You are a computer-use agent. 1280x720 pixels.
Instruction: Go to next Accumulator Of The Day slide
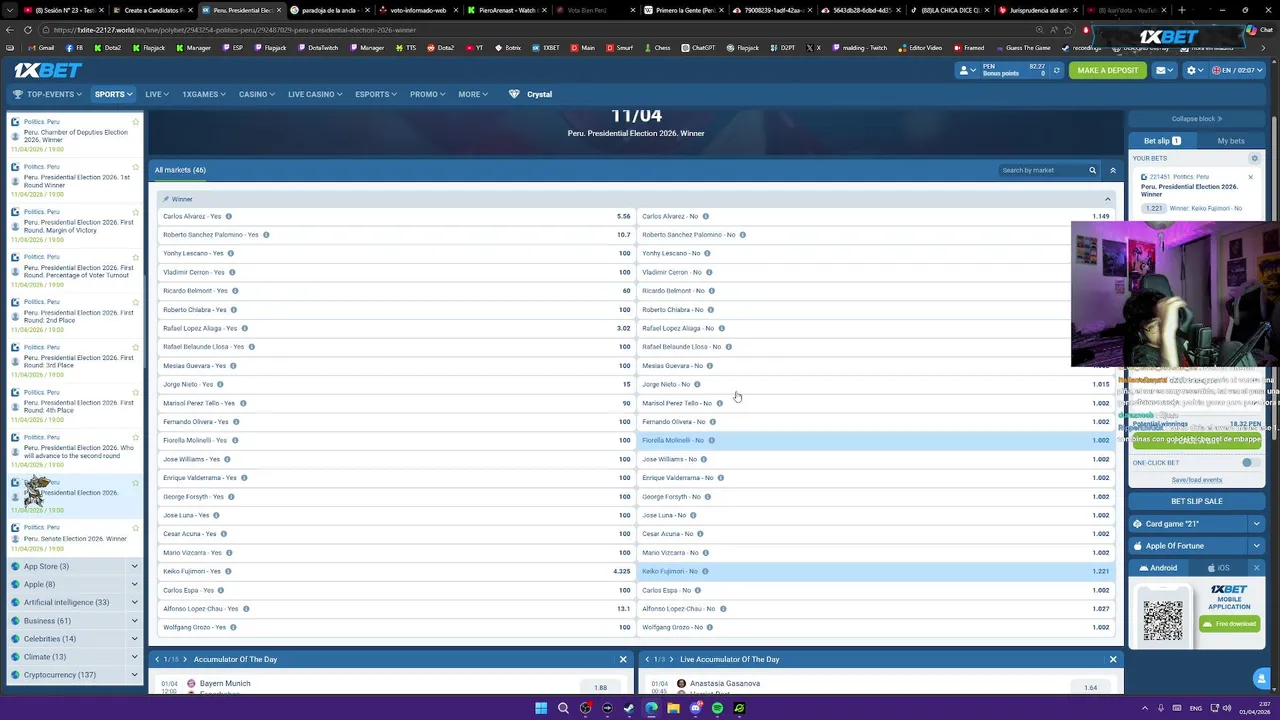tap(185, 659)
